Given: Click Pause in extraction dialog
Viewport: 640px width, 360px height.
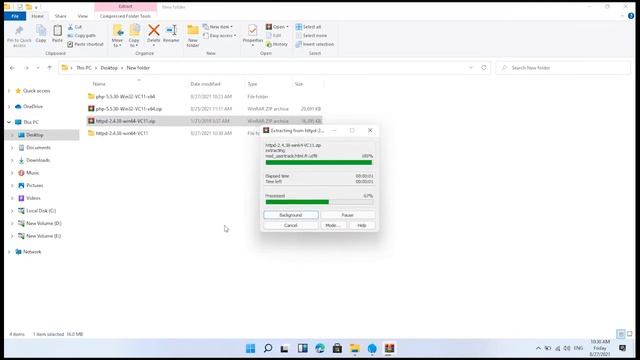Looking at the screenshot, I should click(348, 215).
